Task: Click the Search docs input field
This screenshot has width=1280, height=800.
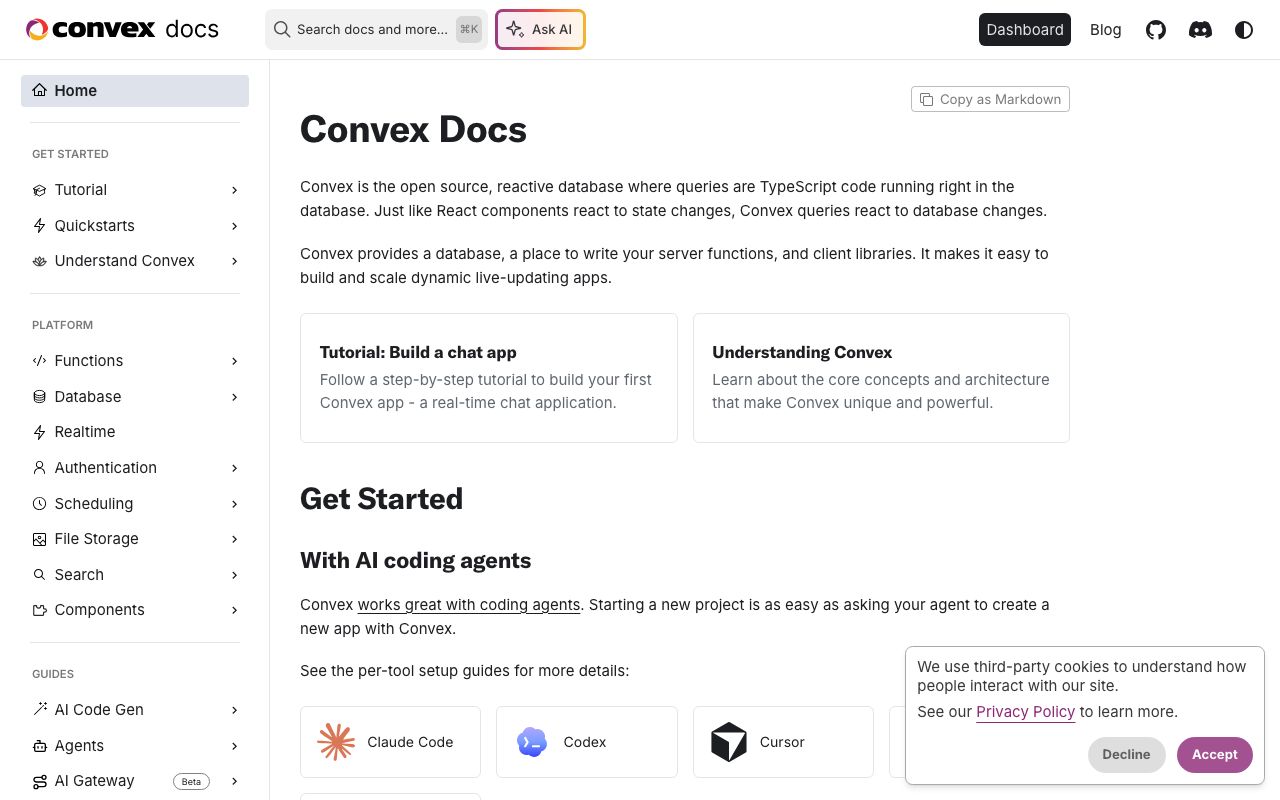Action: pyautogui.click(x=376, y=30)
